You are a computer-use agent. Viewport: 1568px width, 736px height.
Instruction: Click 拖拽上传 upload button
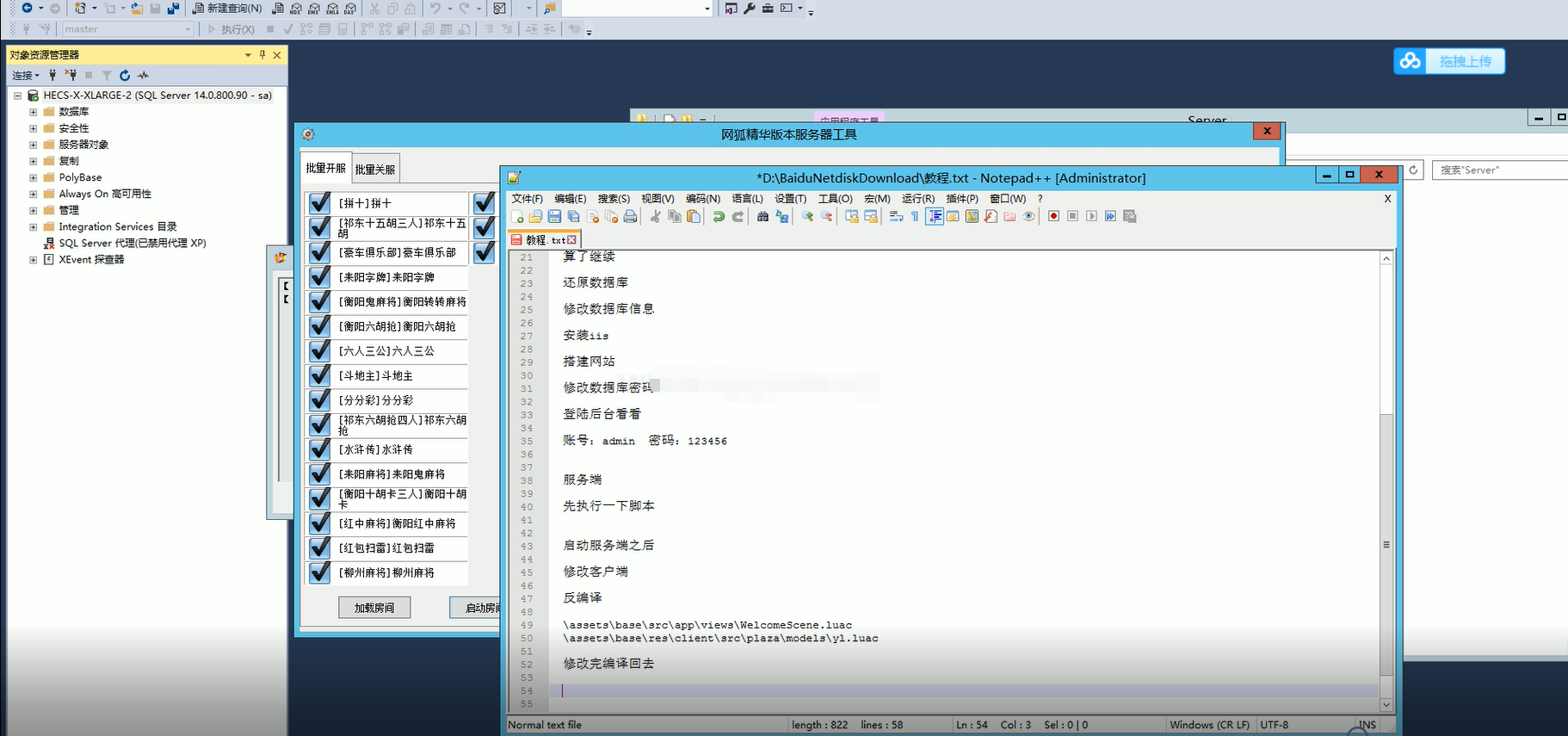click(x=1465, y=61)
